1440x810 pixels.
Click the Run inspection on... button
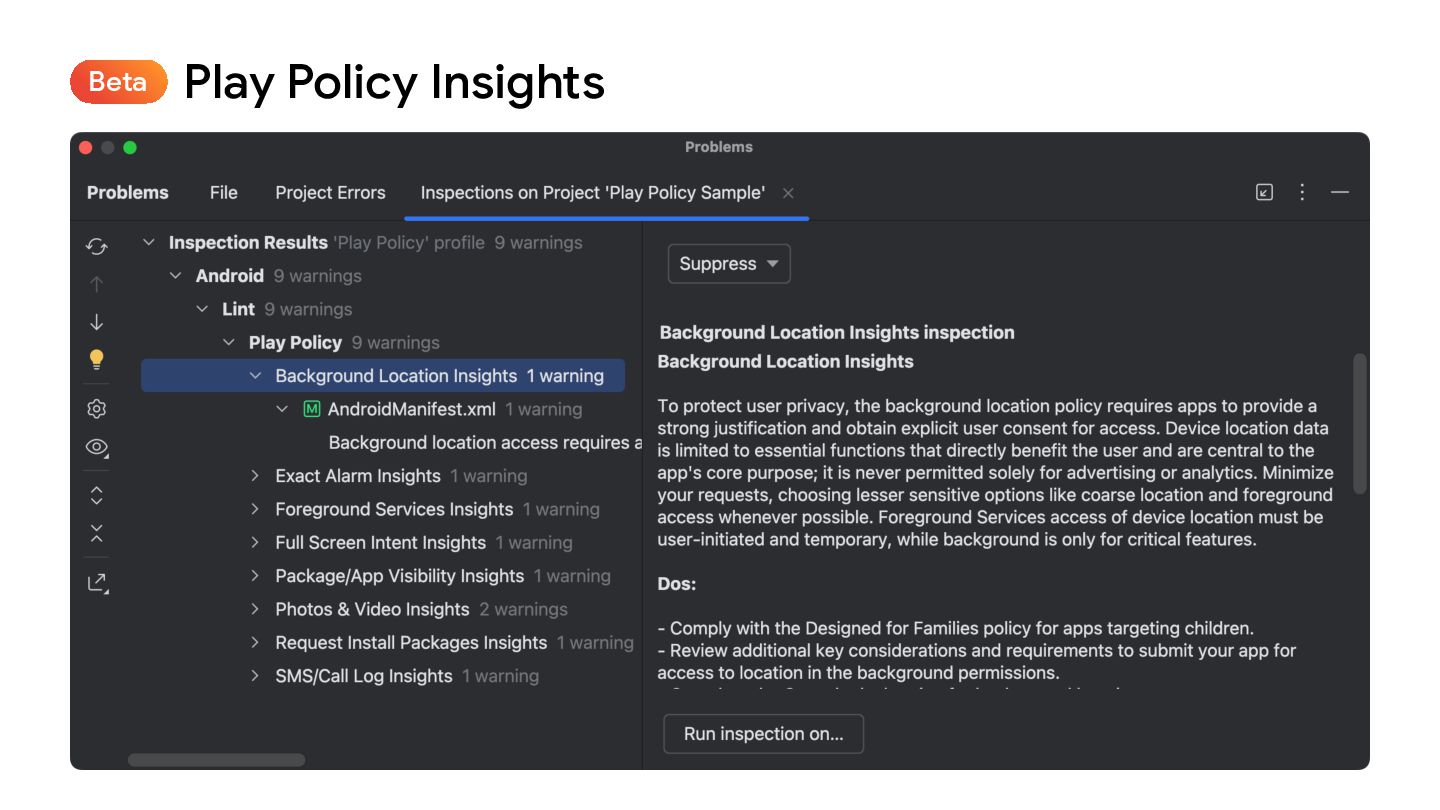point(764,734)
